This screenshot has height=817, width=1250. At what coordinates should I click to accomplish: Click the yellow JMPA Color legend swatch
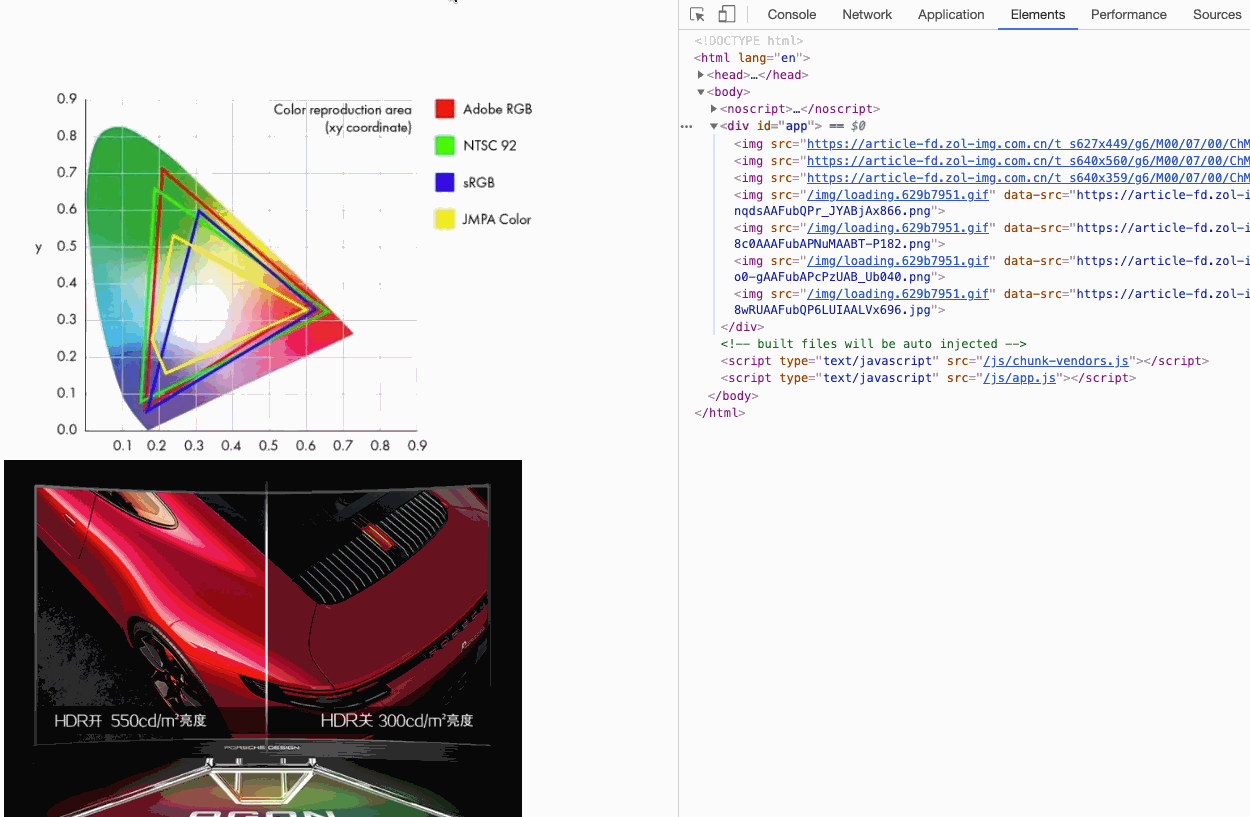(x=445, y=219)
